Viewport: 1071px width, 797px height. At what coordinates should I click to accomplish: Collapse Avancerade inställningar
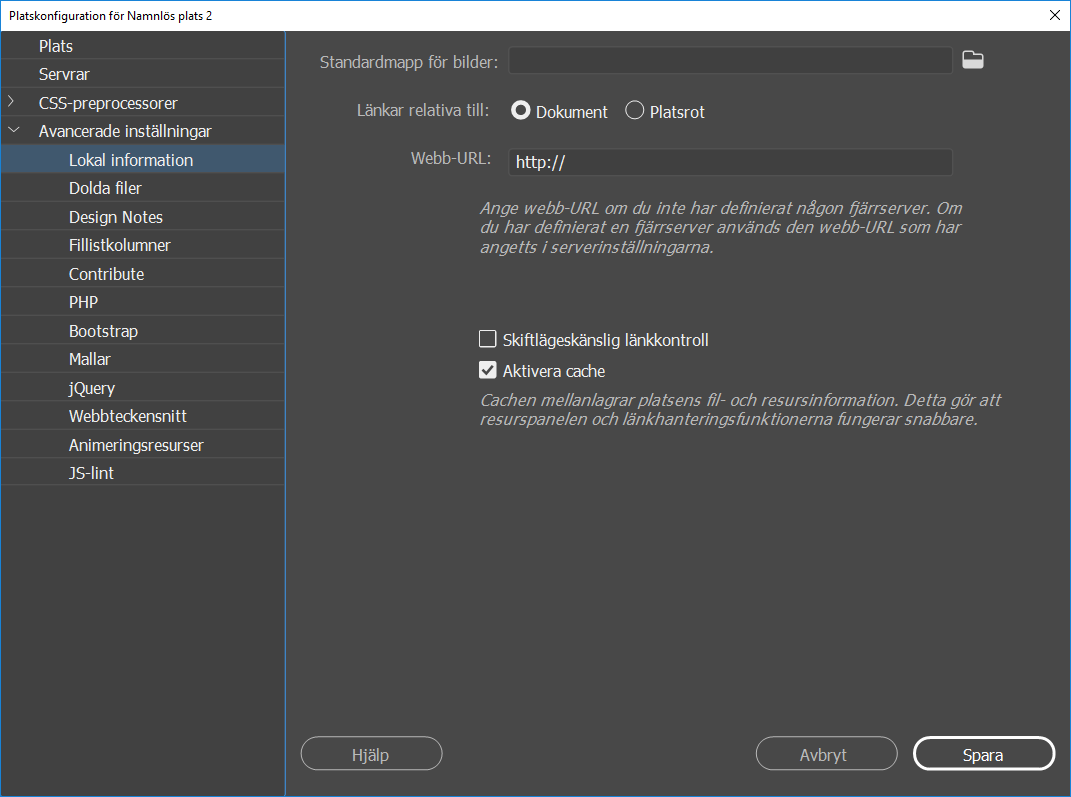coord(13,130)
